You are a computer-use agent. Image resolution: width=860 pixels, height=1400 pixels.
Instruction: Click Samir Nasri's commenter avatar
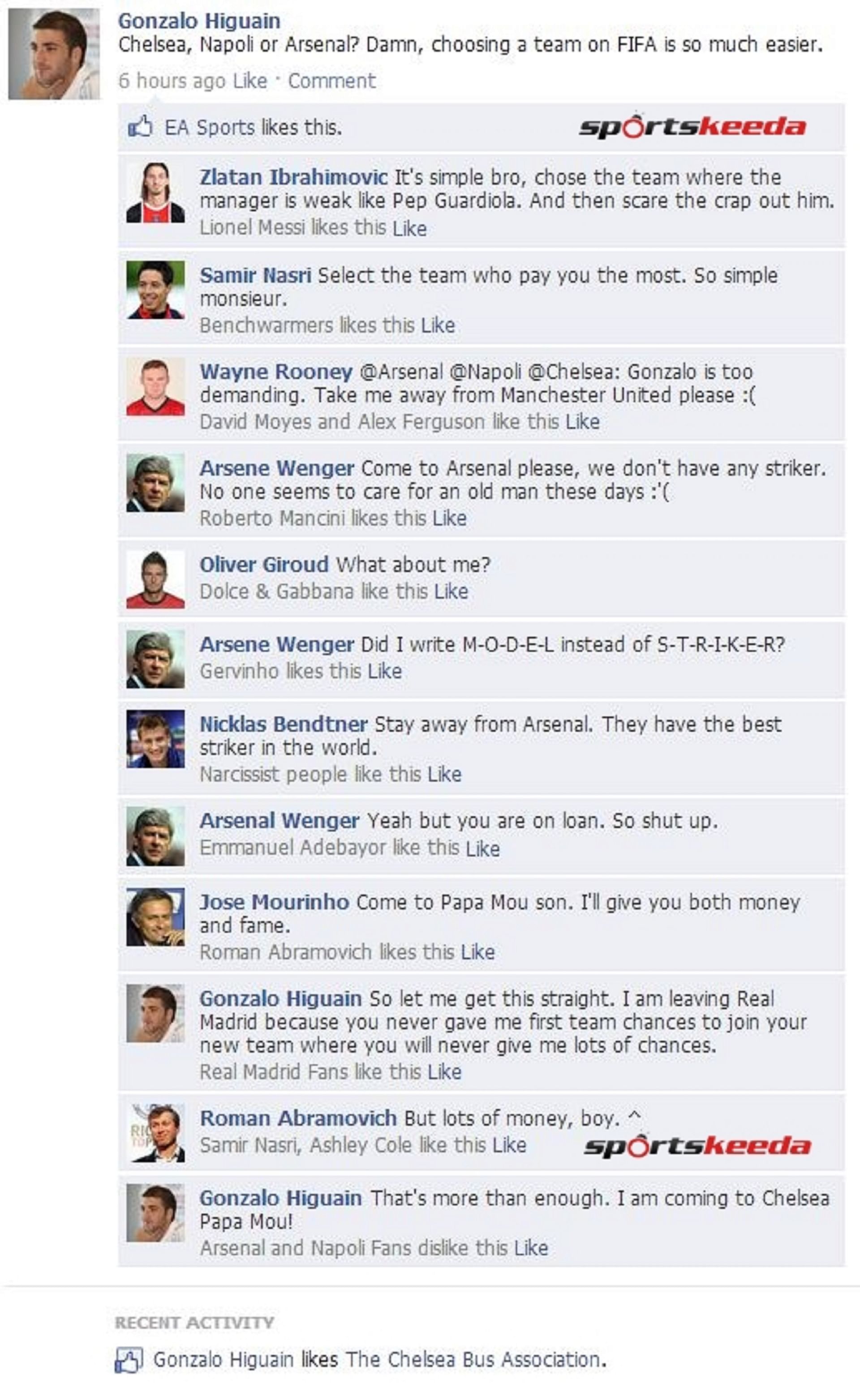click(155, 290)
